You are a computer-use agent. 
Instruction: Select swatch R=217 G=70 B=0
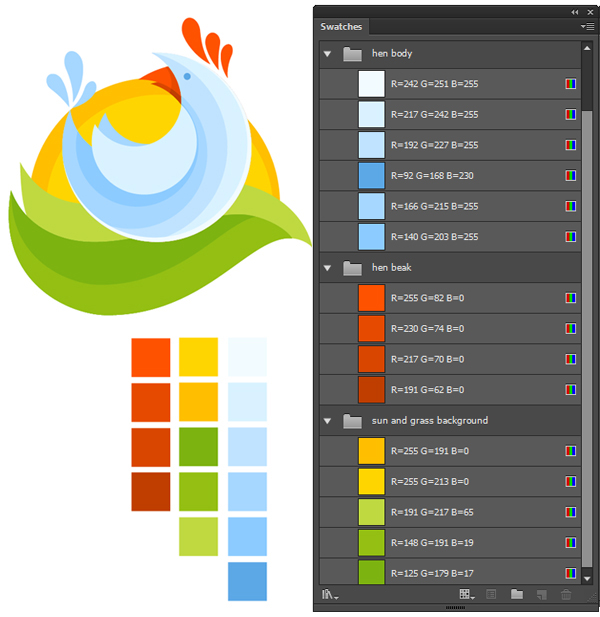click(x=371, y=359)
